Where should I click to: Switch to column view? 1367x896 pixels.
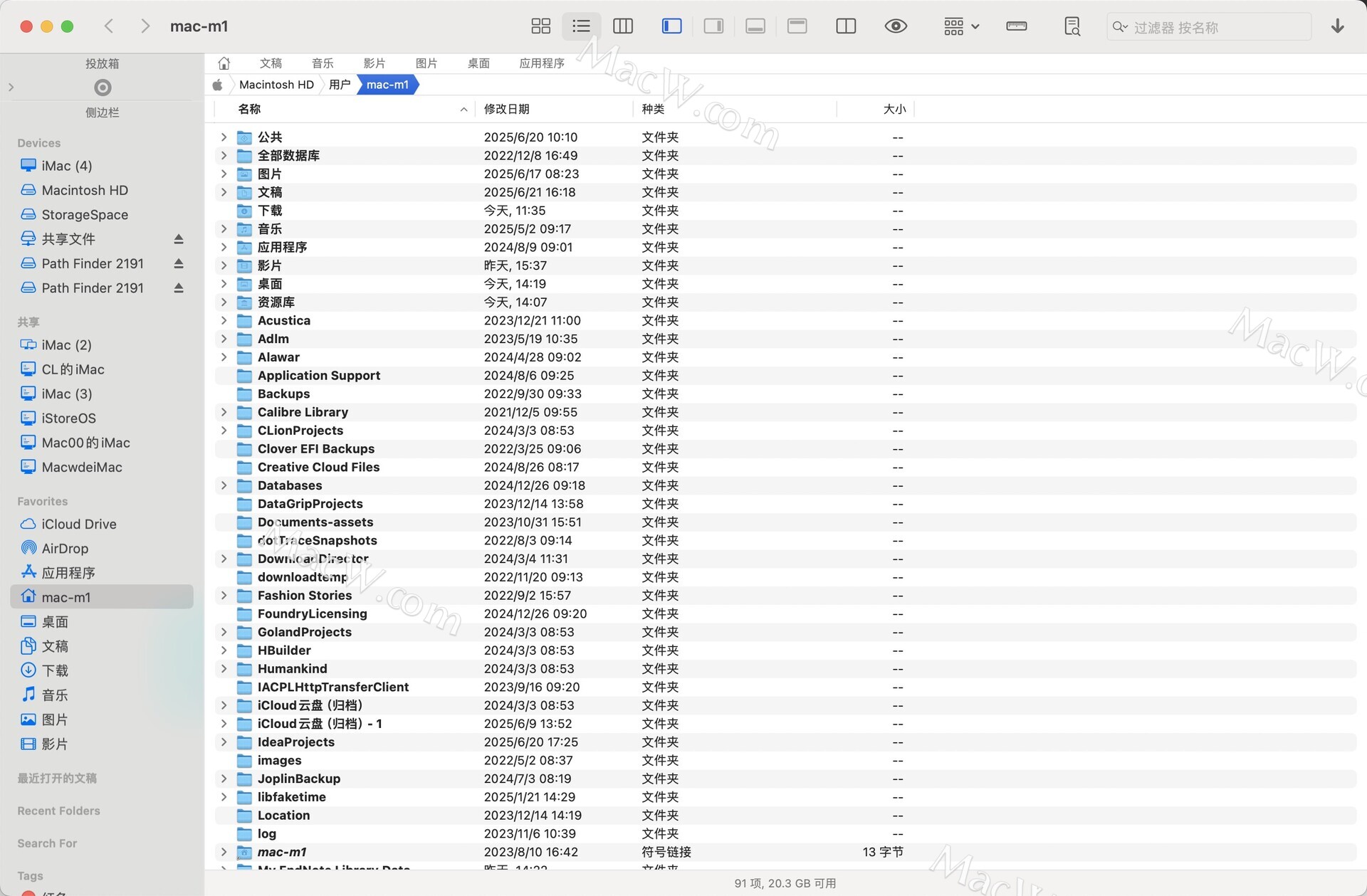[x=623, y=26]
